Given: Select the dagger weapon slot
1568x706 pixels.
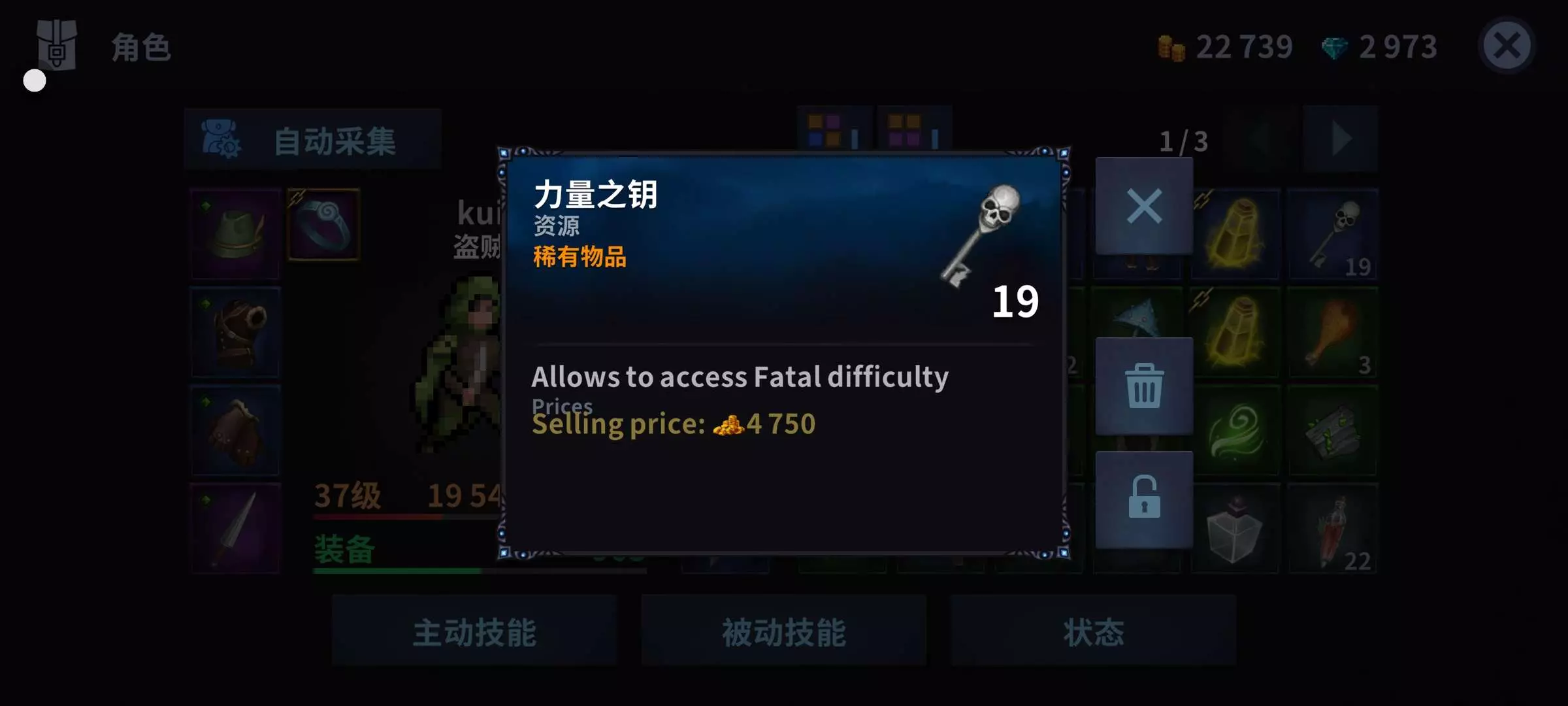Looking at the screenshot, I should point(235,529).
